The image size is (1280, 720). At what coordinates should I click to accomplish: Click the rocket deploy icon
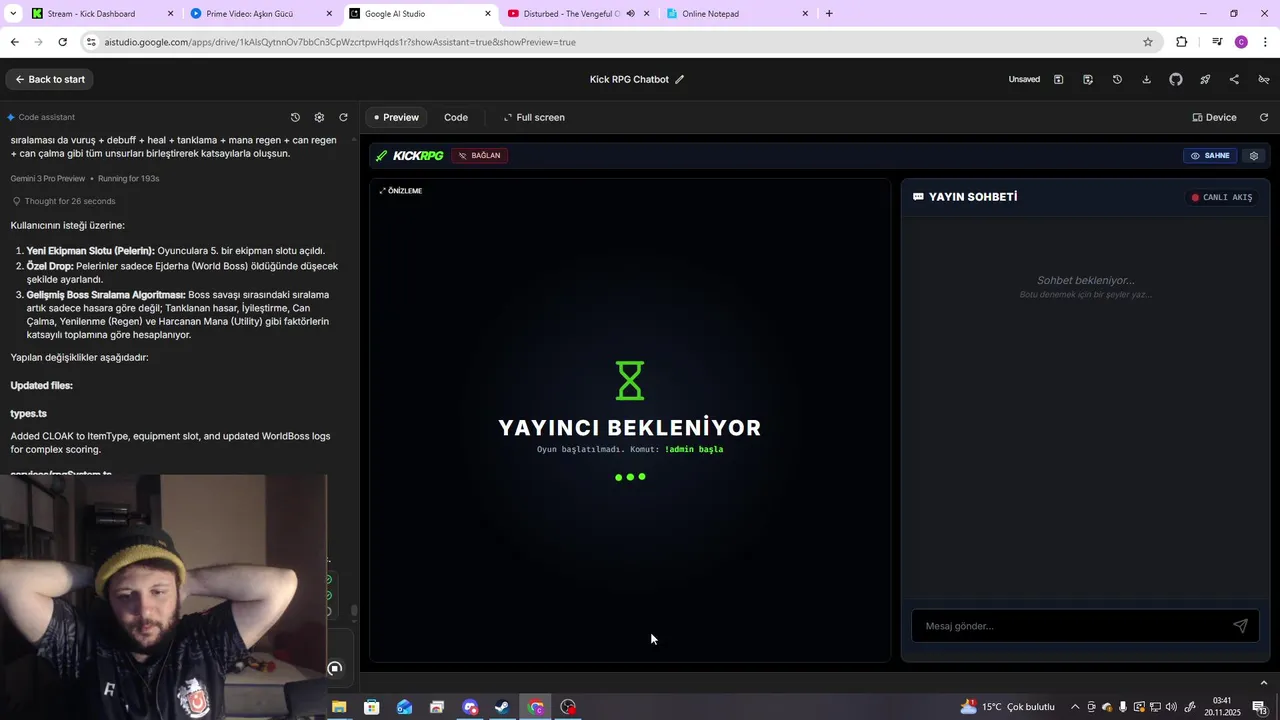point(1205,79)
